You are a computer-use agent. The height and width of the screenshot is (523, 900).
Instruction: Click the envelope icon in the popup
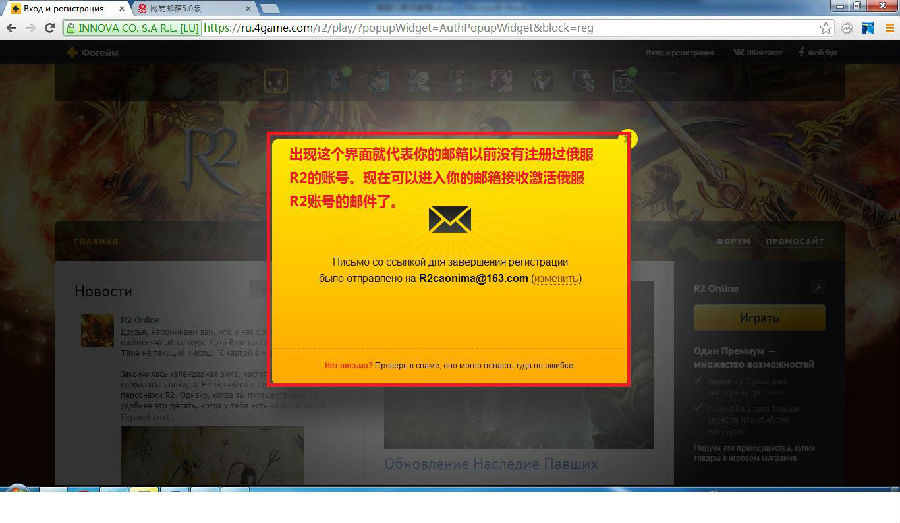click(x=449, y=220)
